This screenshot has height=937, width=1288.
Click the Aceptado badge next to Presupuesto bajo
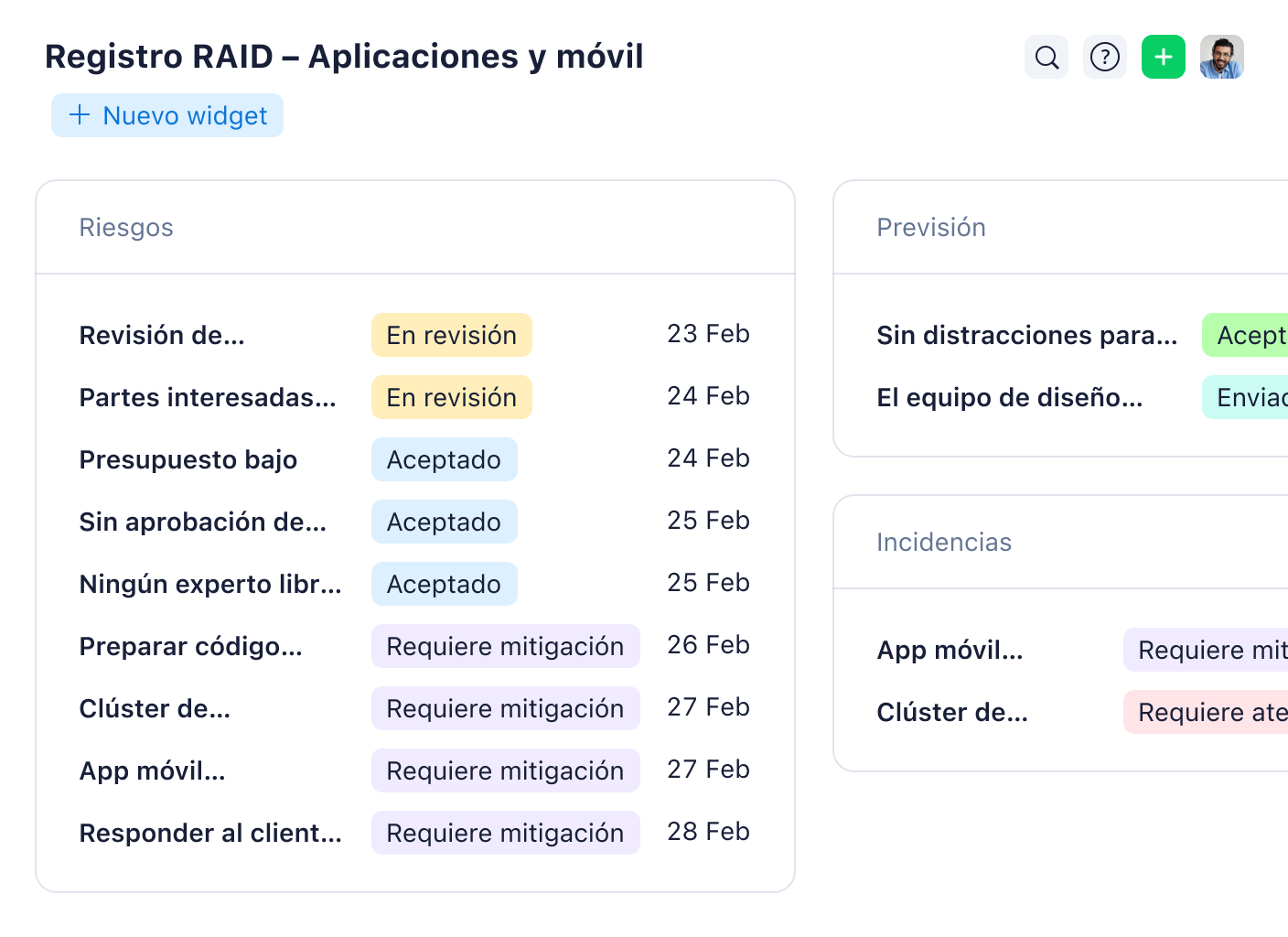pos(445,459)
